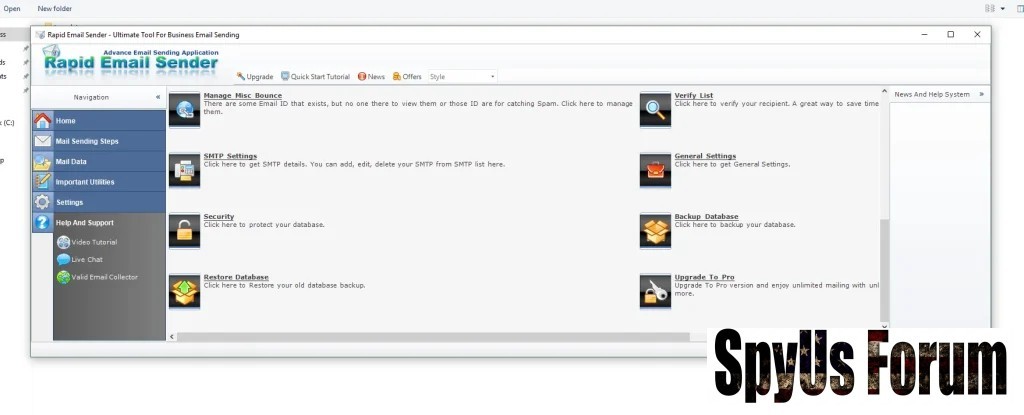The height and width of the screenshot is (415, 1024).
Task: Click the Manage Misc Bounce globe icon
Action: coord(184,110)
